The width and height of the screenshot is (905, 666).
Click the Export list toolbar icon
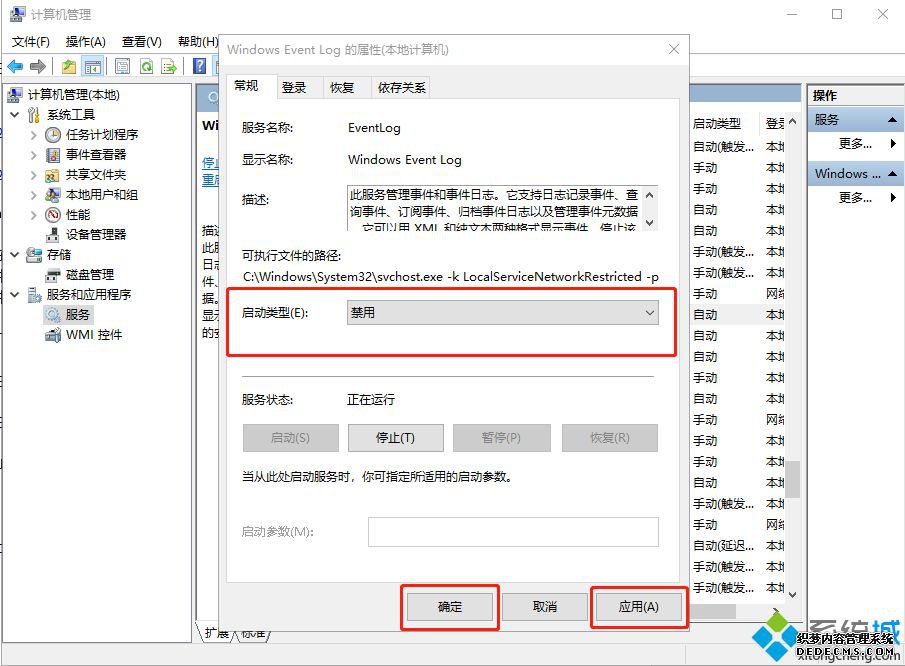click(169, 66)
